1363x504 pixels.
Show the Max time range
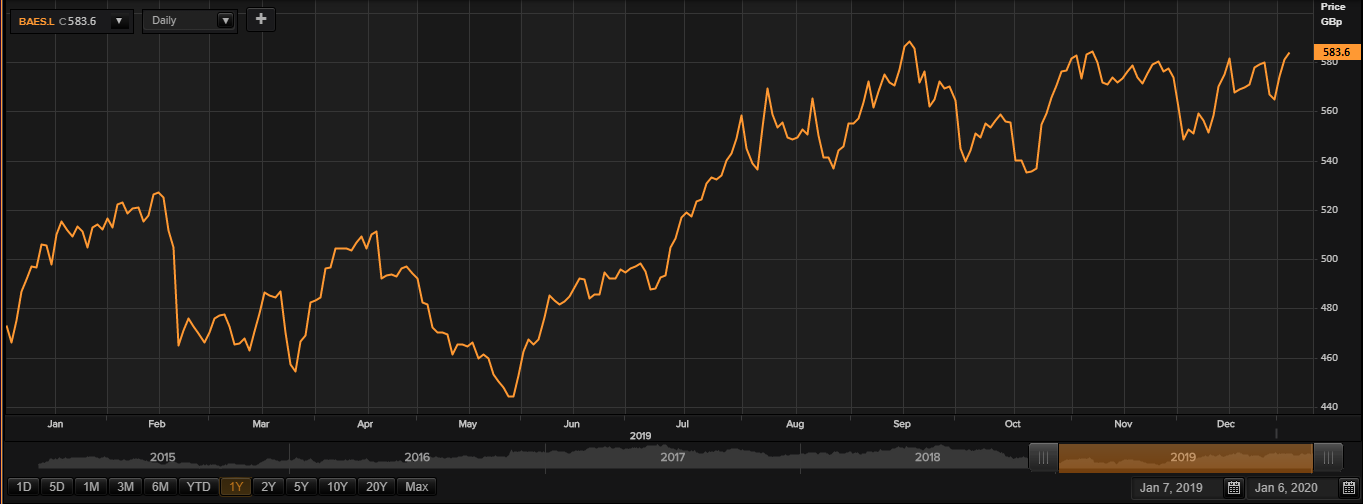417,487
